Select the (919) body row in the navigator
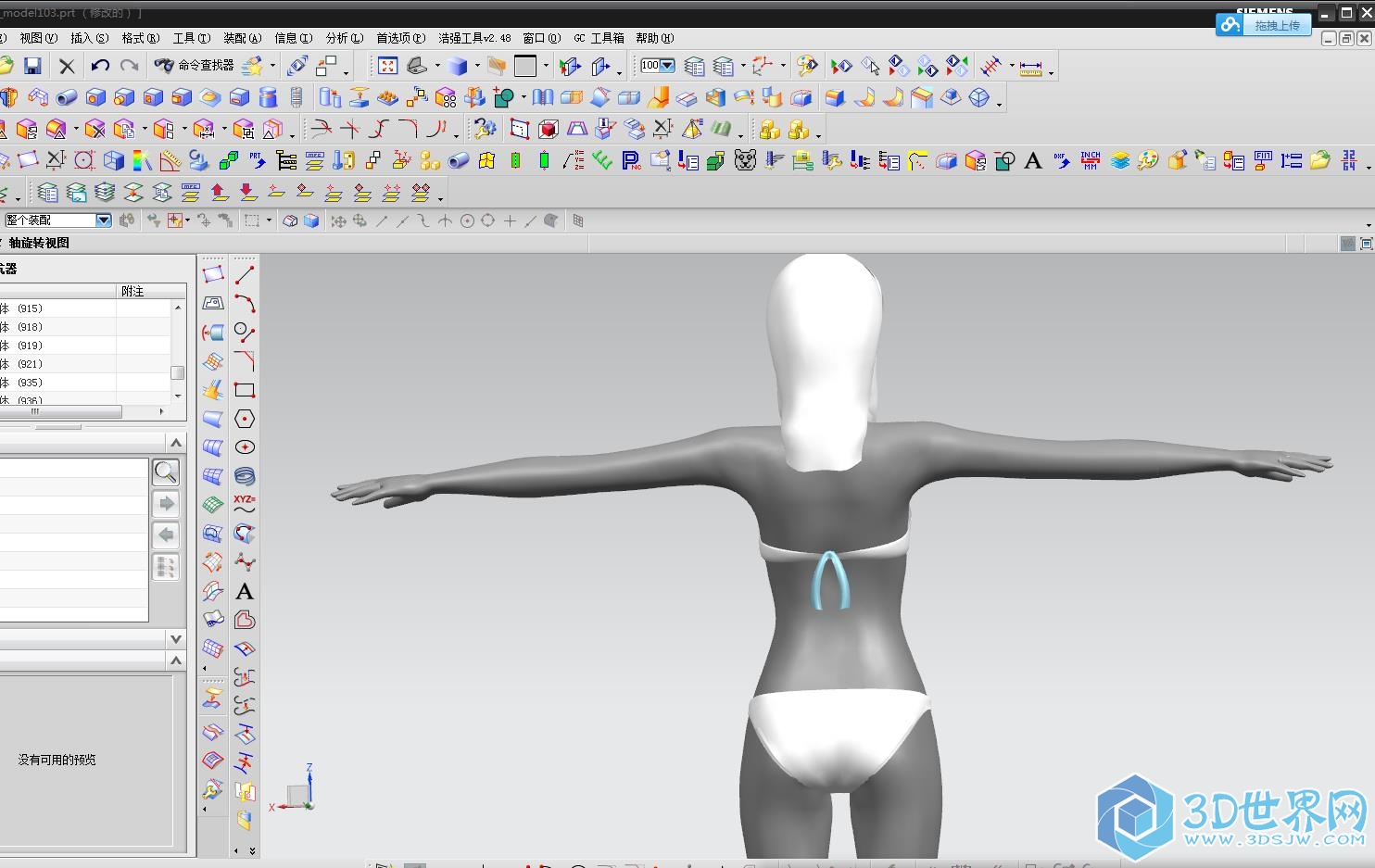 (x=85, y=346)
